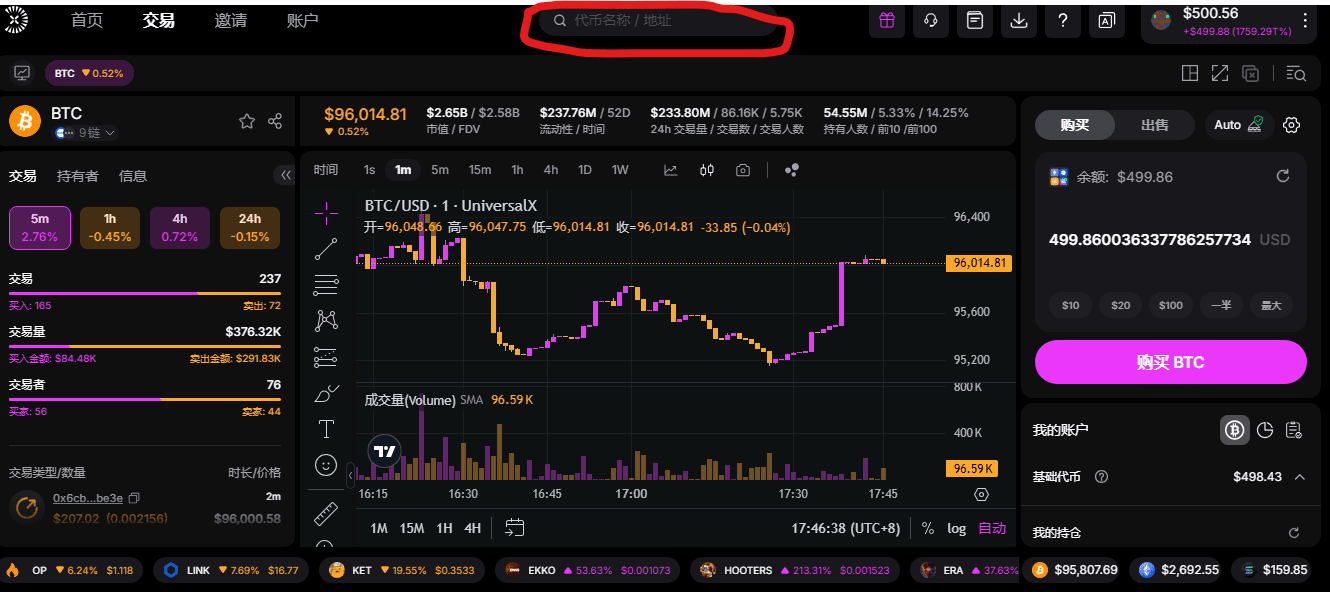Open the gift rewards icon
Viewport: 1330px width, 592px height.
[x=887, y=21]
